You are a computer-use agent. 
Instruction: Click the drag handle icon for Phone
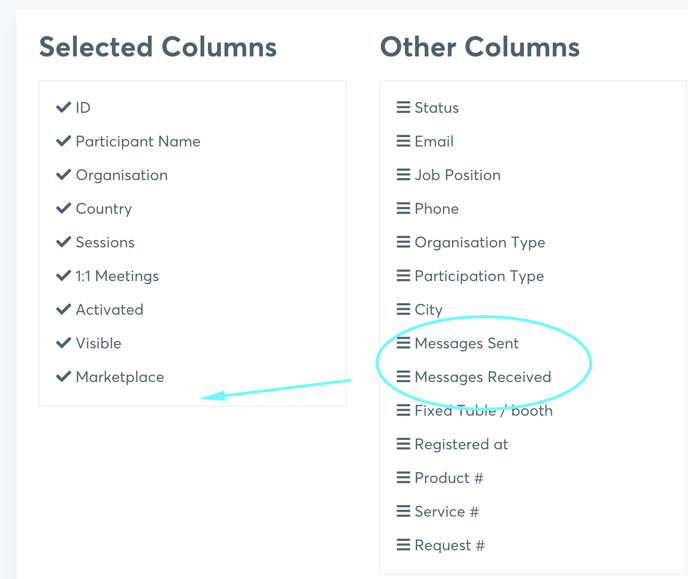pyautogui.click(x=403, y=209)
